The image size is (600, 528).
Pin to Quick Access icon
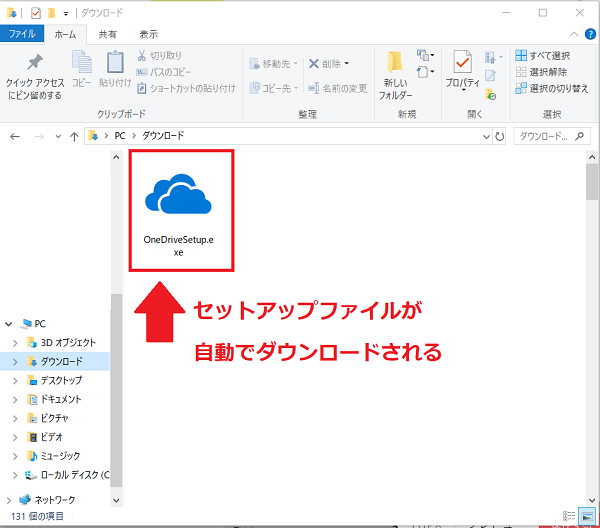point(35,62)
